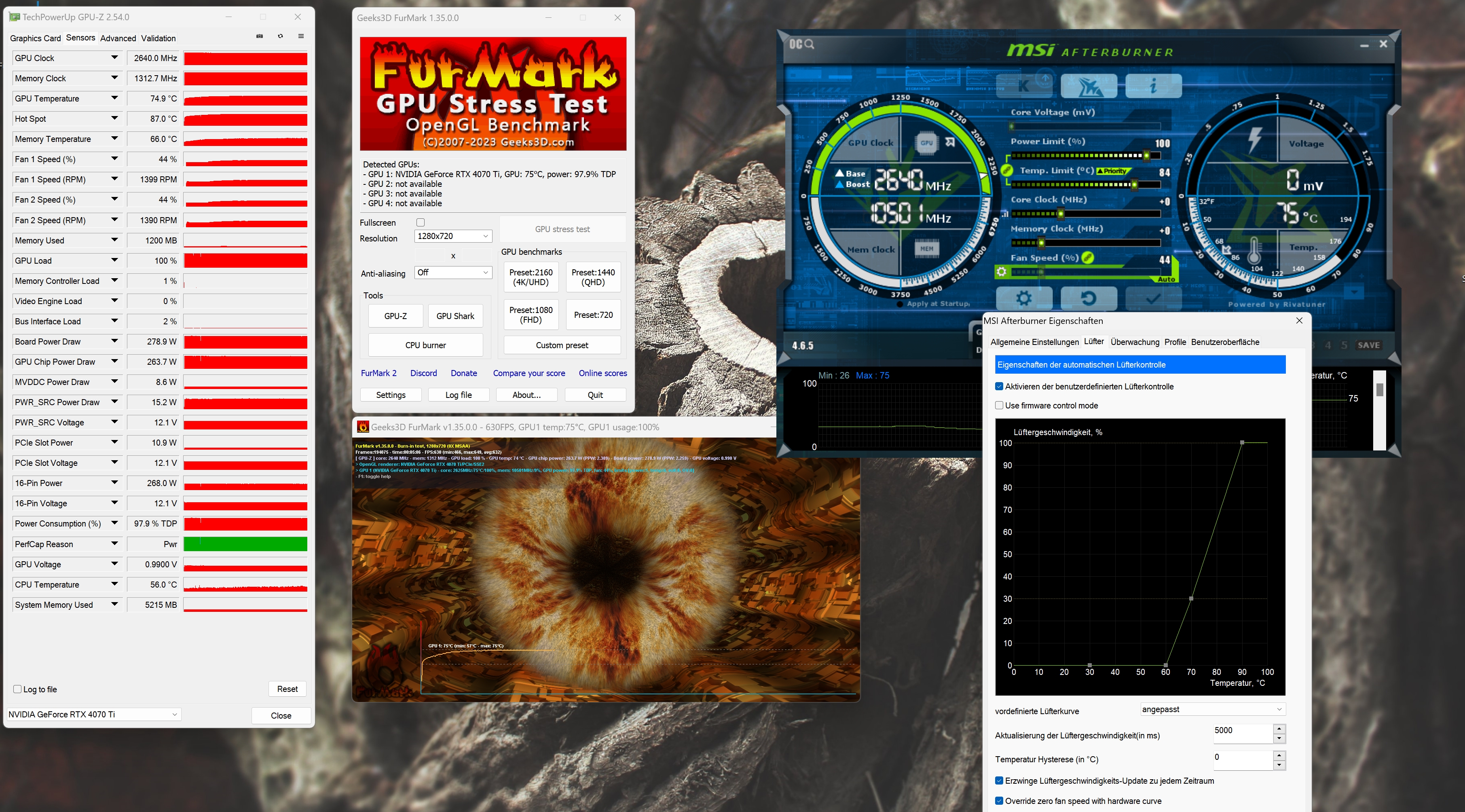Open the Advanced tab in GPU-Z
1465x812 pixels.
118,38
